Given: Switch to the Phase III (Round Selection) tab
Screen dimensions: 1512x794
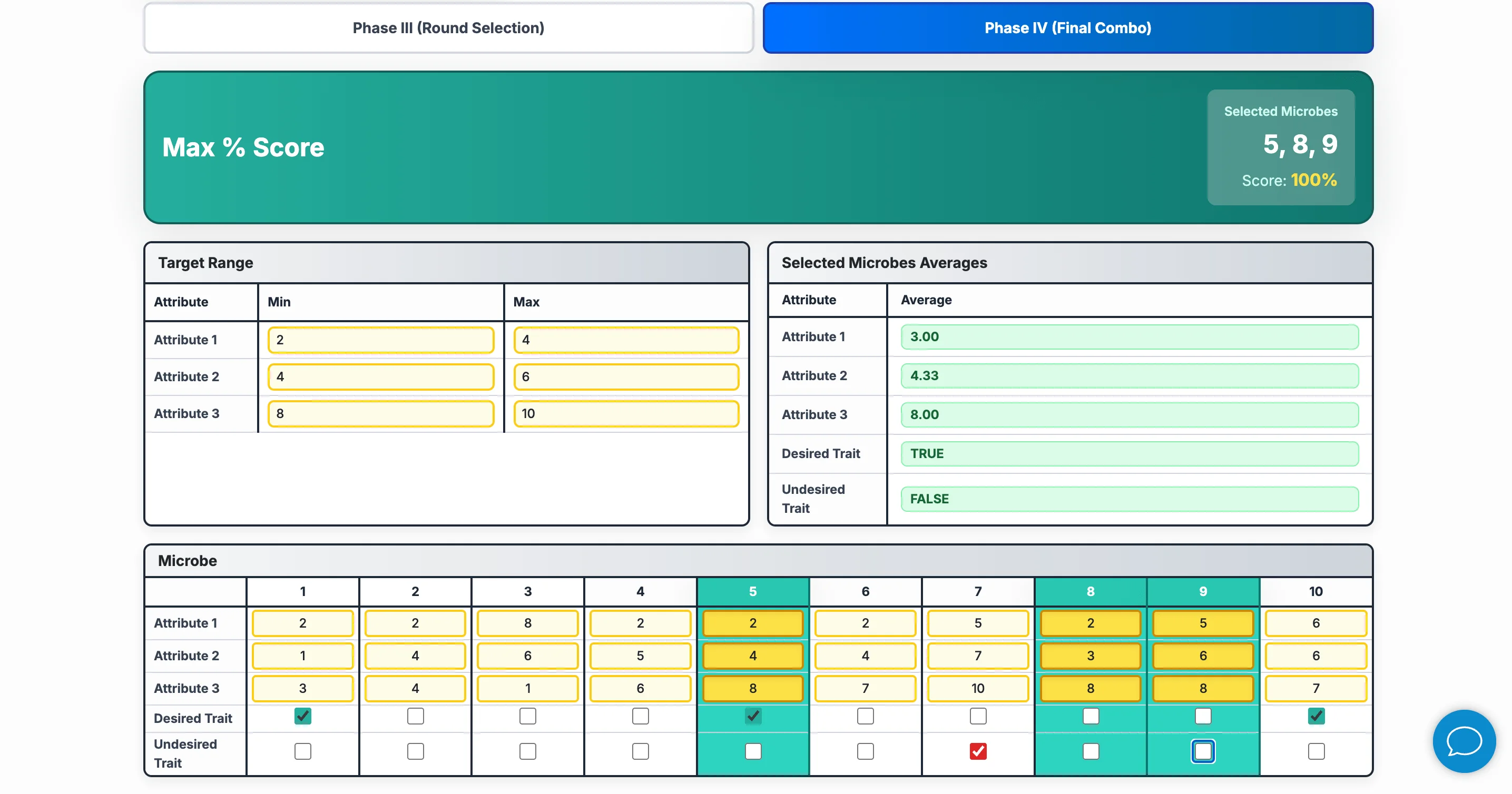Looking at the screenshot, I should (x=448, y=27).
